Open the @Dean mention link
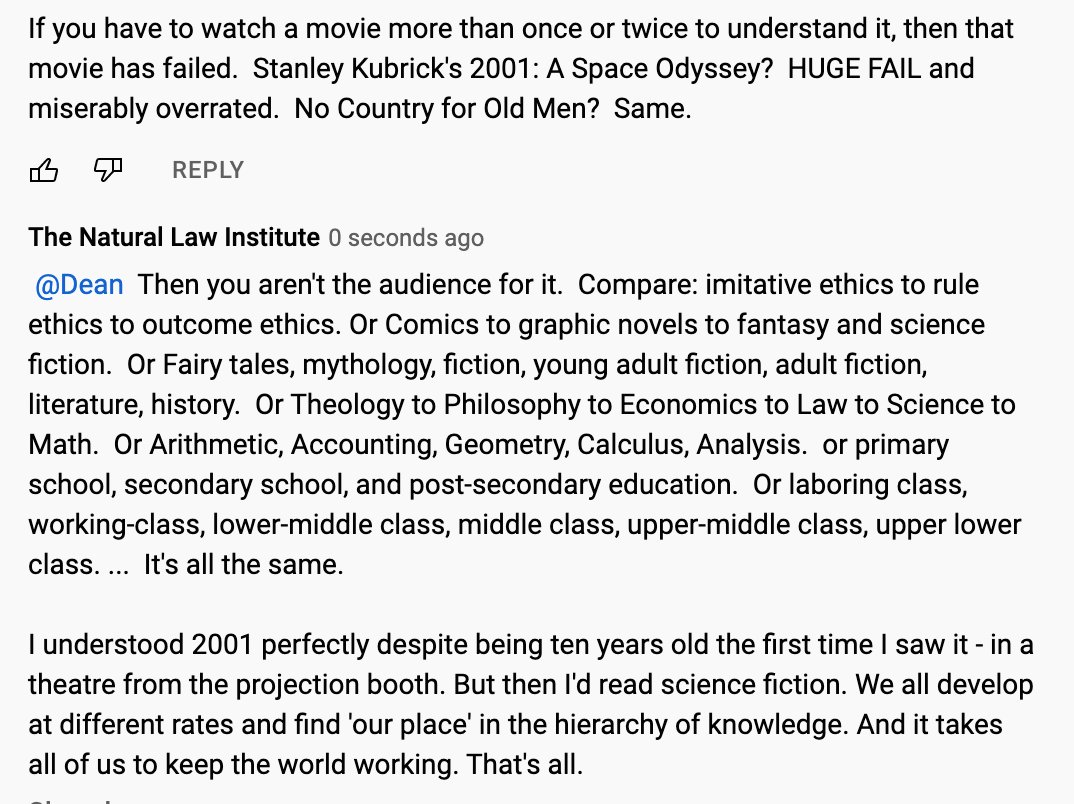Viewport: 1074px width, 804px height. [79, 285]
